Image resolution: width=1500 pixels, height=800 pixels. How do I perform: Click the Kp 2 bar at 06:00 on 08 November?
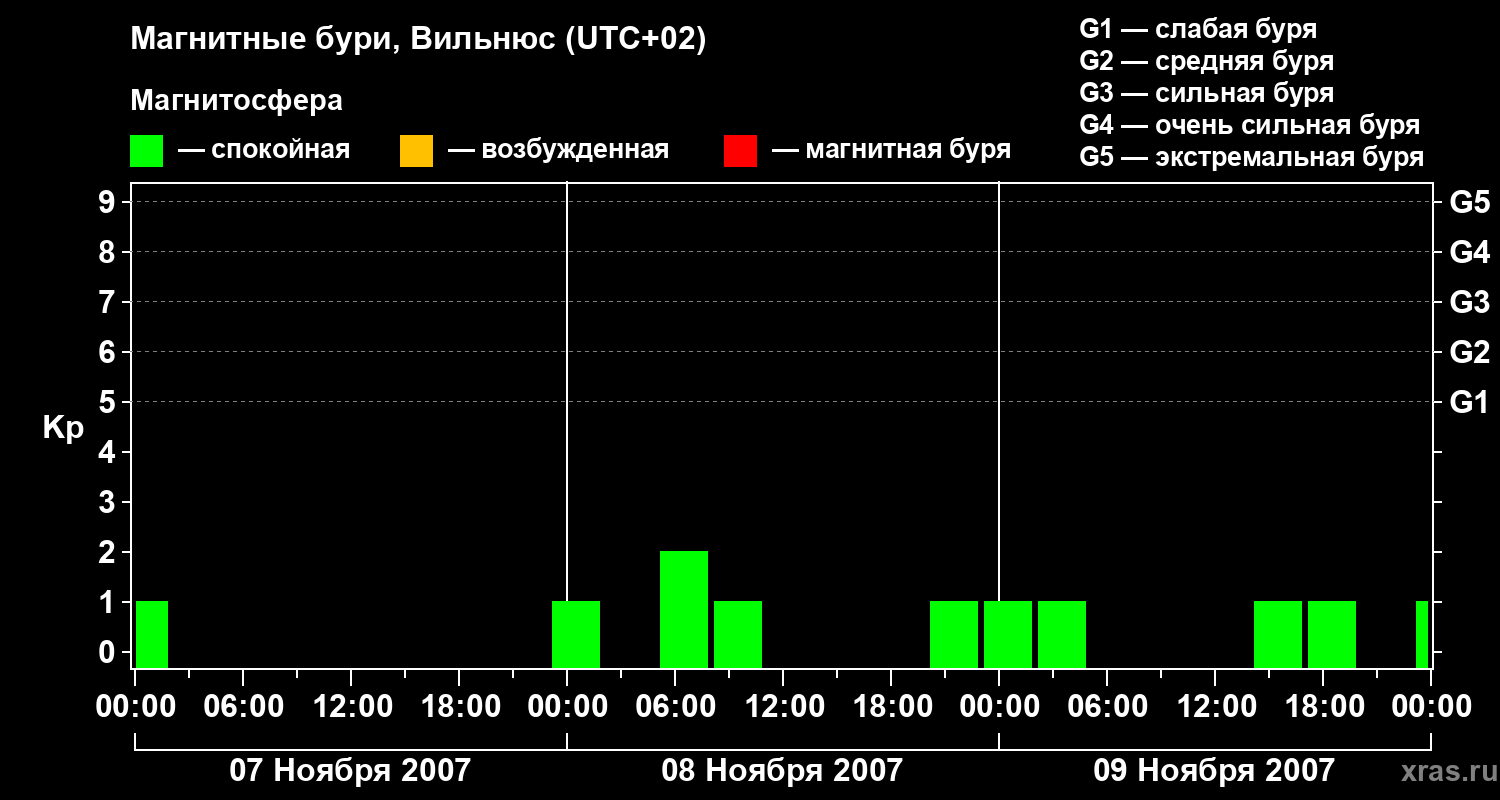tap(684, 609)
